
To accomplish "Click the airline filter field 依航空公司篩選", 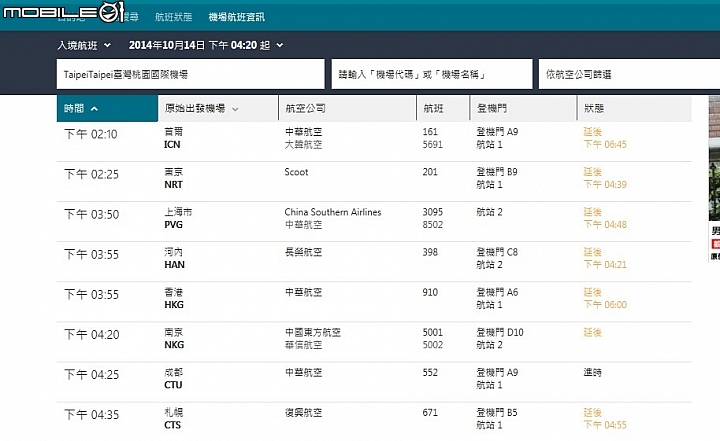I will 629,74.
